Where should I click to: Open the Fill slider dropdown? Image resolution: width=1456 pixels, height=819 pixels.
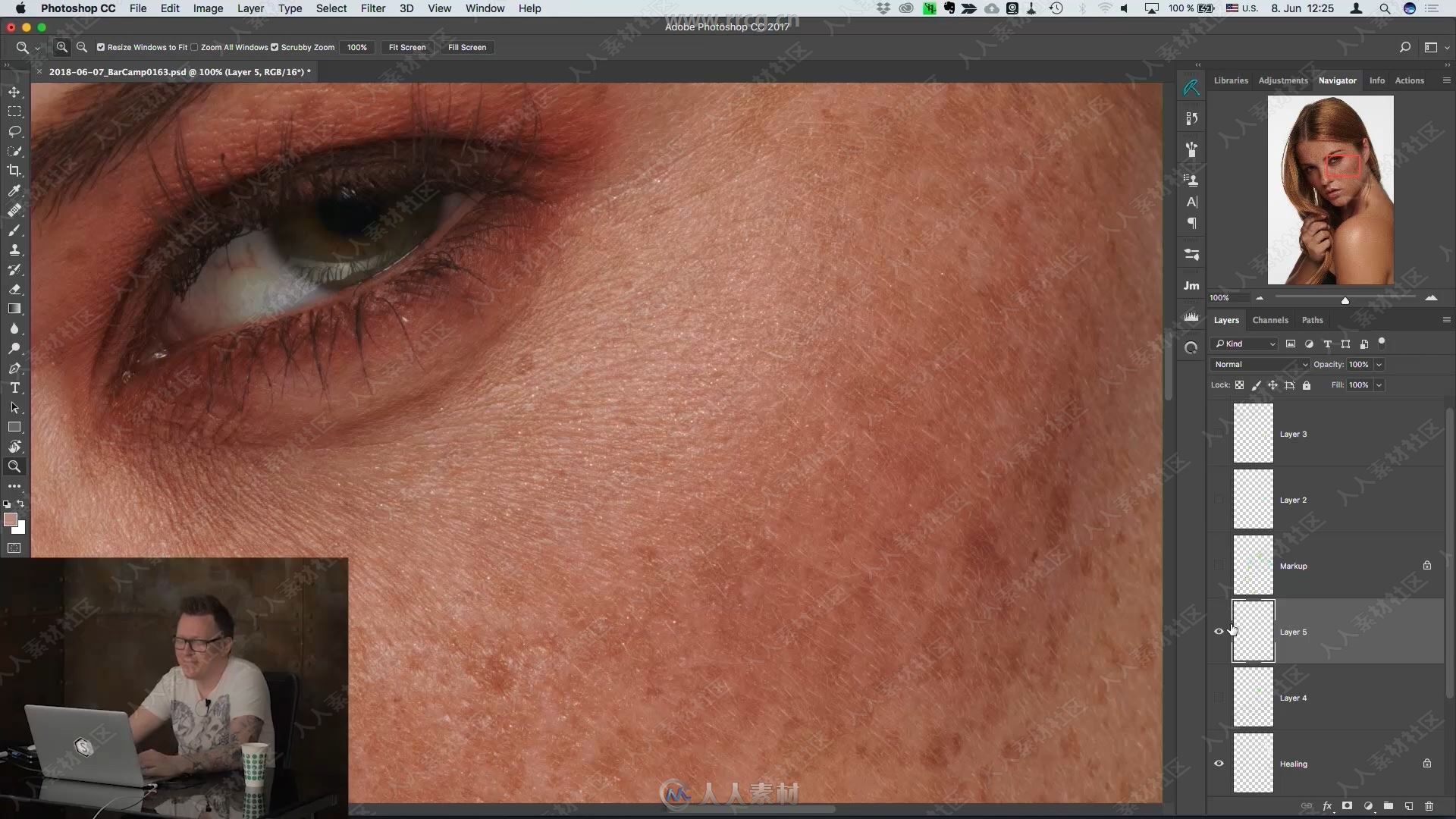[1379, 385]
